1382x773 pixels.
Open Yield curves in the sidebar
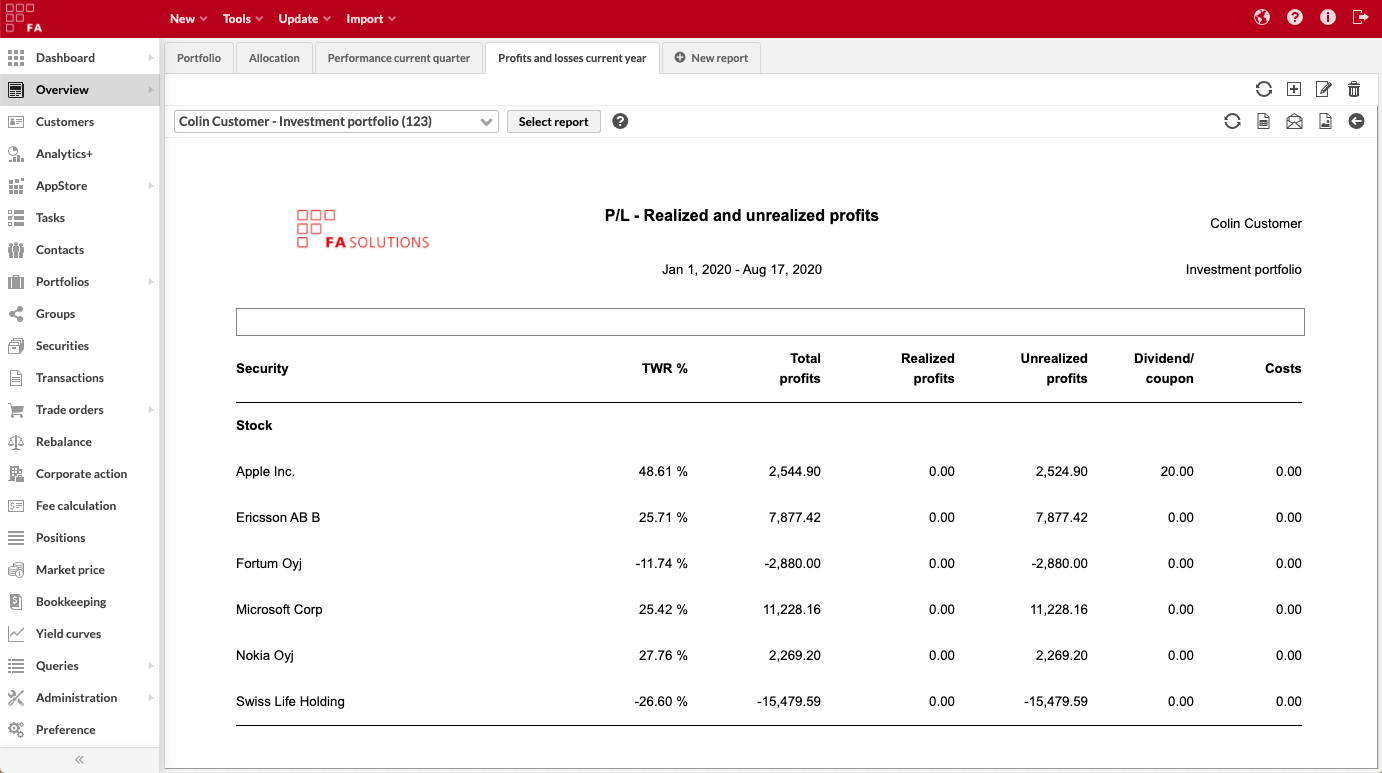[79, 634]
